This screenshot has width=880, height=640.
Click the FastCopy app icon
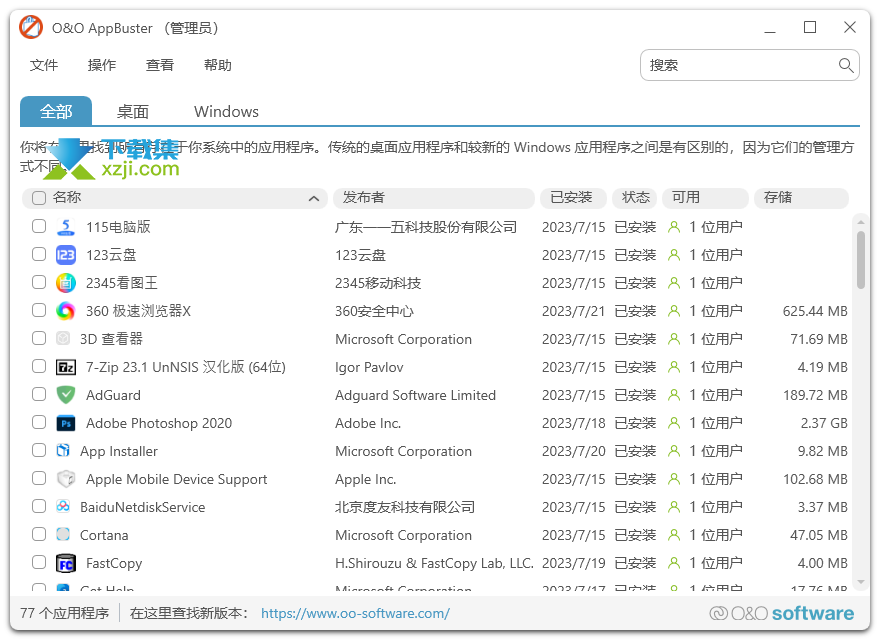(66, 563)
